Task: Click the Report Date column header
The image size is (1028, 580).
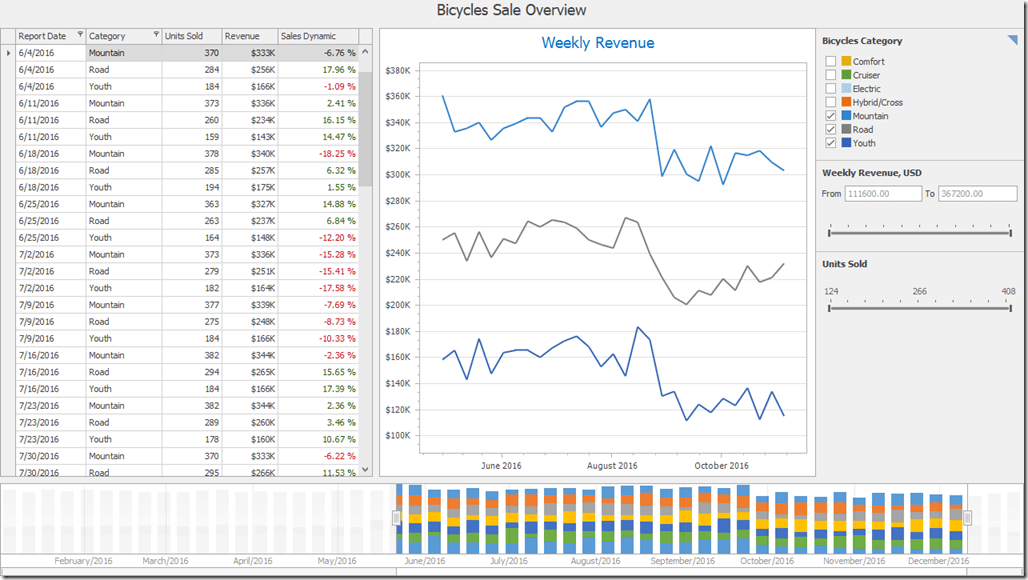Action: 50,36
